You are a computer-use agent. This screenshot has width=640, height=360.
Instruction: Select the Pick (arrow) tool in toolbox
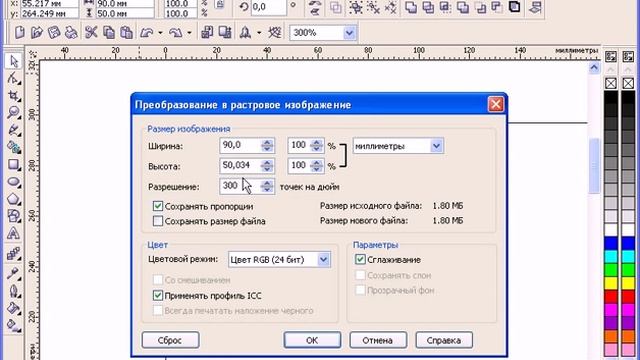point(13,61)
